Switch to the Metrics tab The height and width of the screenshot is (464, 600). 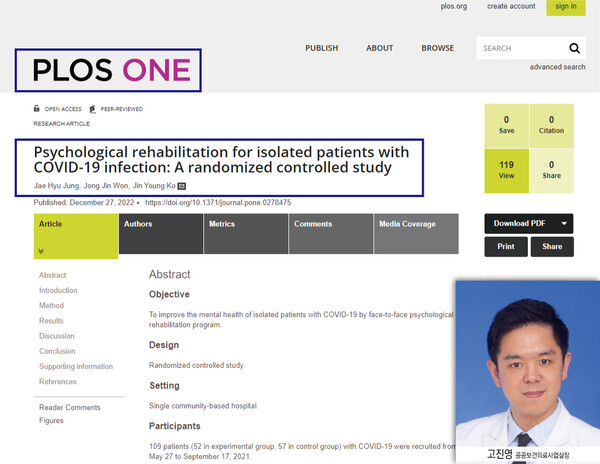coord(245,232)
